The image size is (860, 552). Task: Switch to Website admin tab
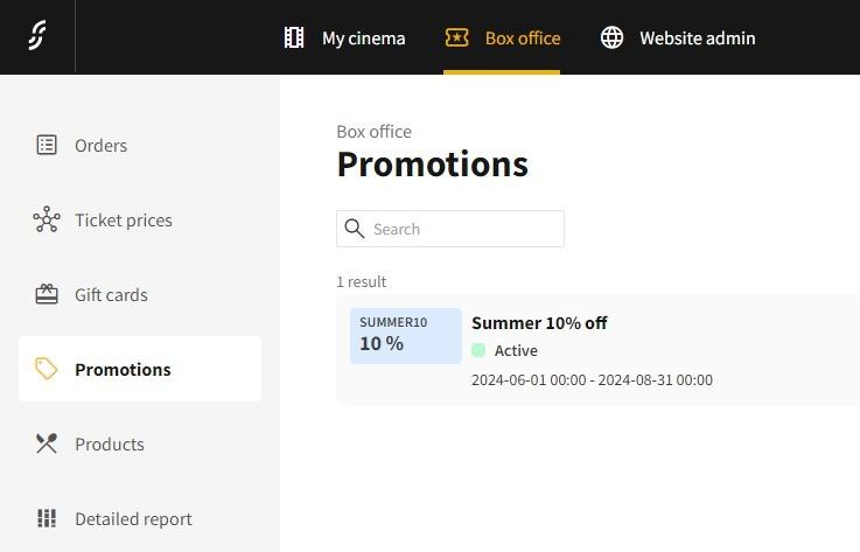[697, 38]
